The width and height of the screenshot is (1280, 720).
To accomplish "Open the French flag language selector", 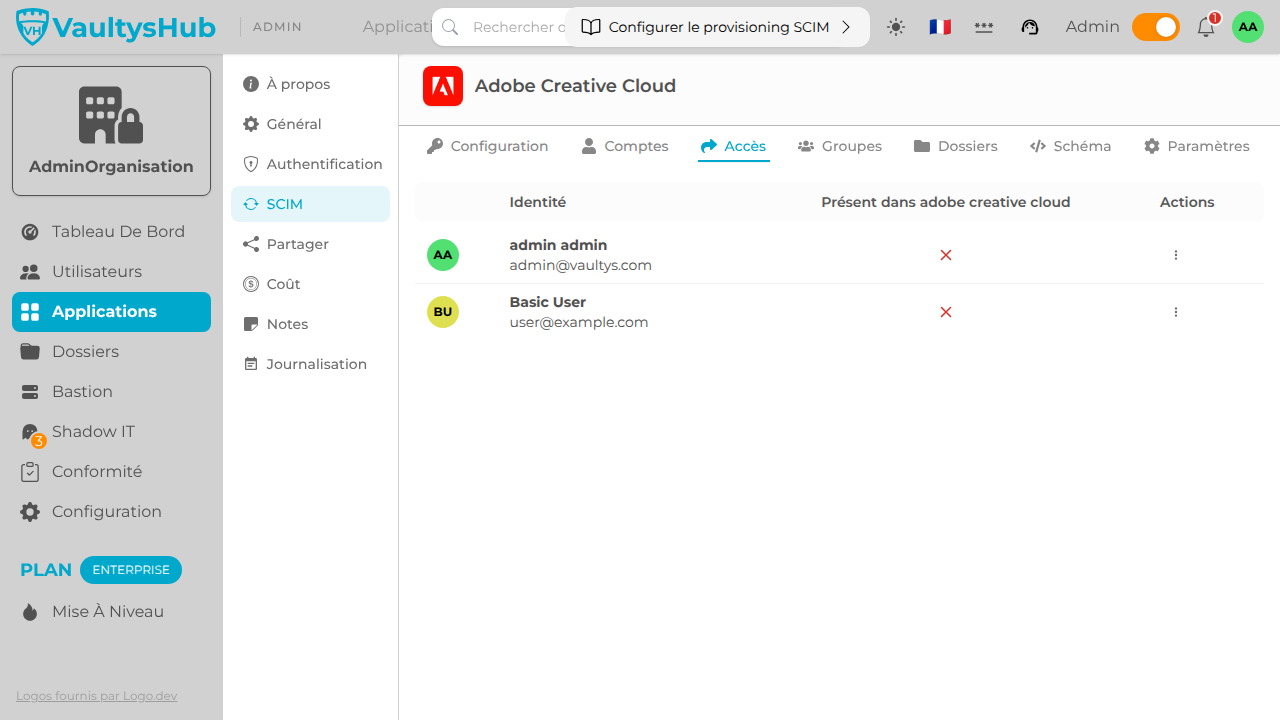I will (940, 27).
